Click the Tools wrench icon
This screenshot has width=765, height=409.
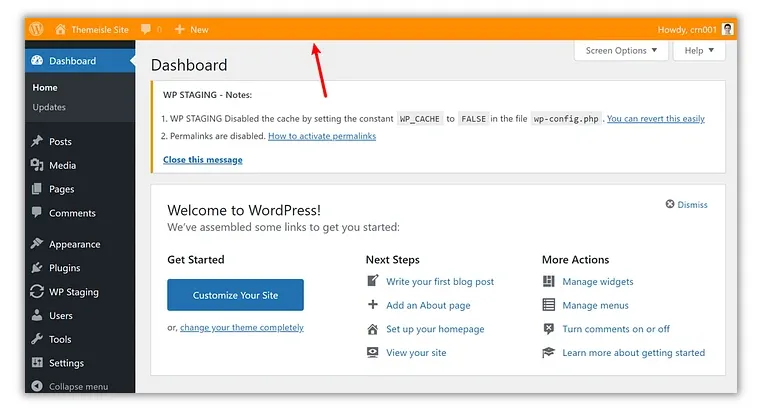[x=37, y=339]
